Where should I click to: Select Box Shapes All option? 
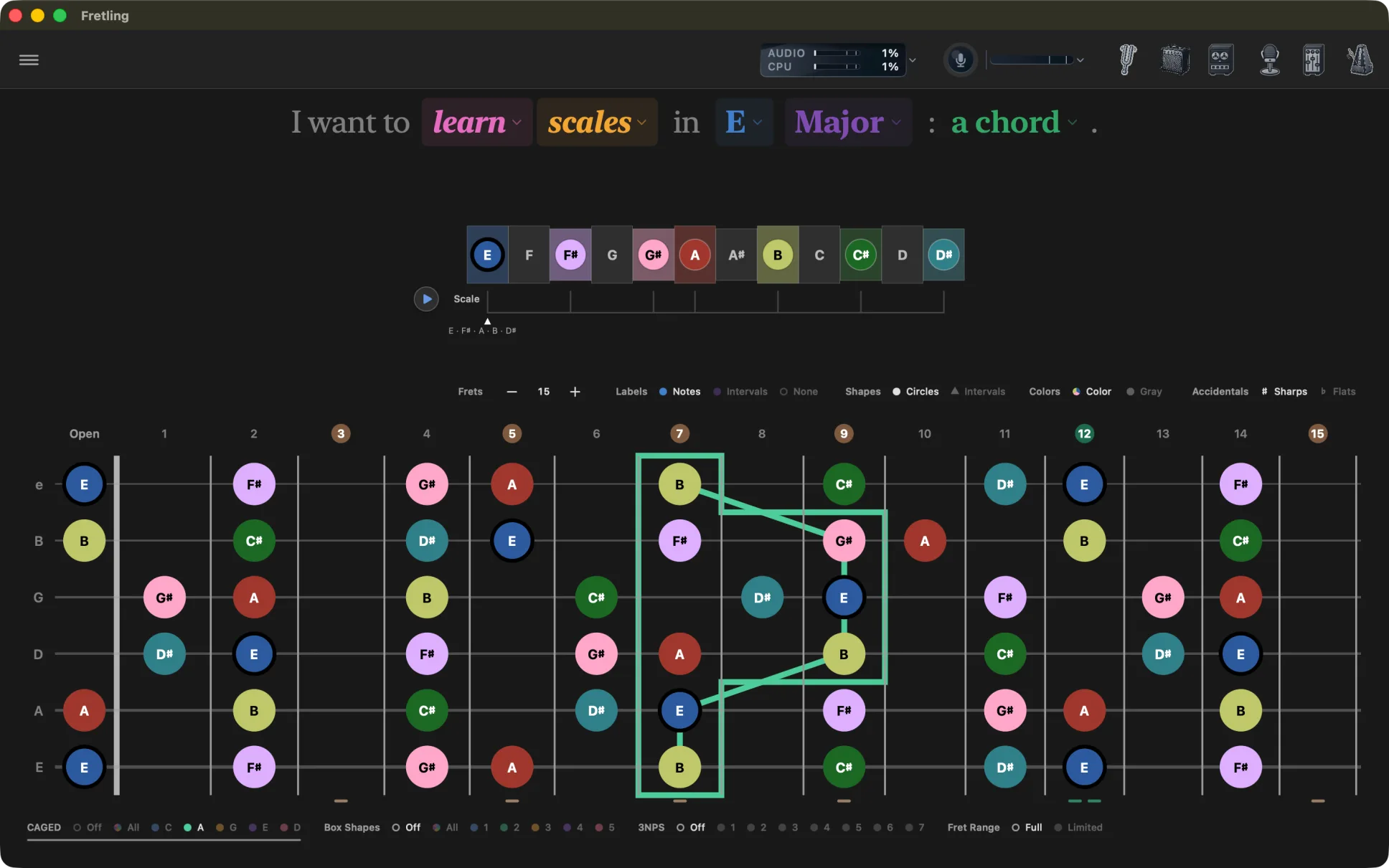(445, 827)
